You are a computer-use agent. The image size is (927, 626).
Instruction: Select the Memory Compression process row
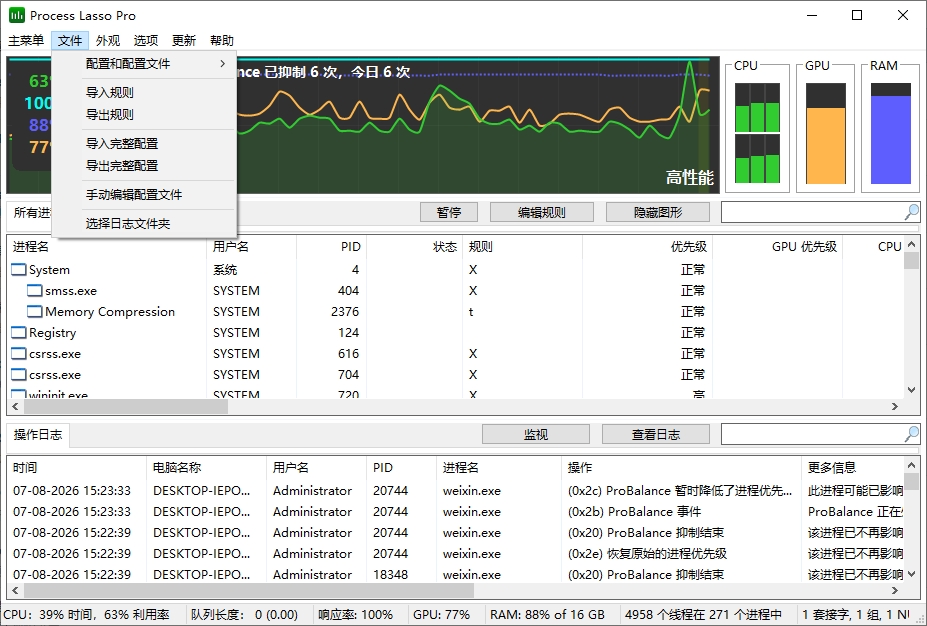(x=455, y=312)
